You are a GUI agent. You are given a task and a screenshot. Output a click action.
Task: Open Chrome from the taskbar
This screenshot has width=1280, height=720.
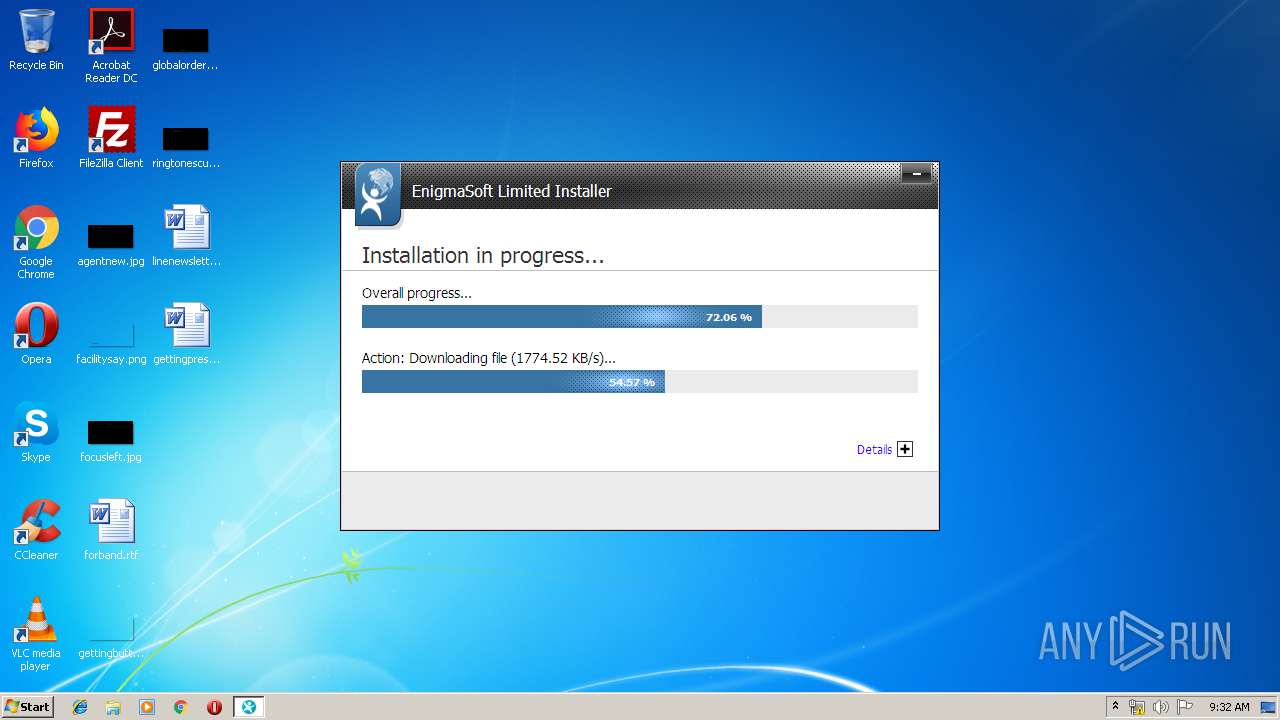[181, 707]
